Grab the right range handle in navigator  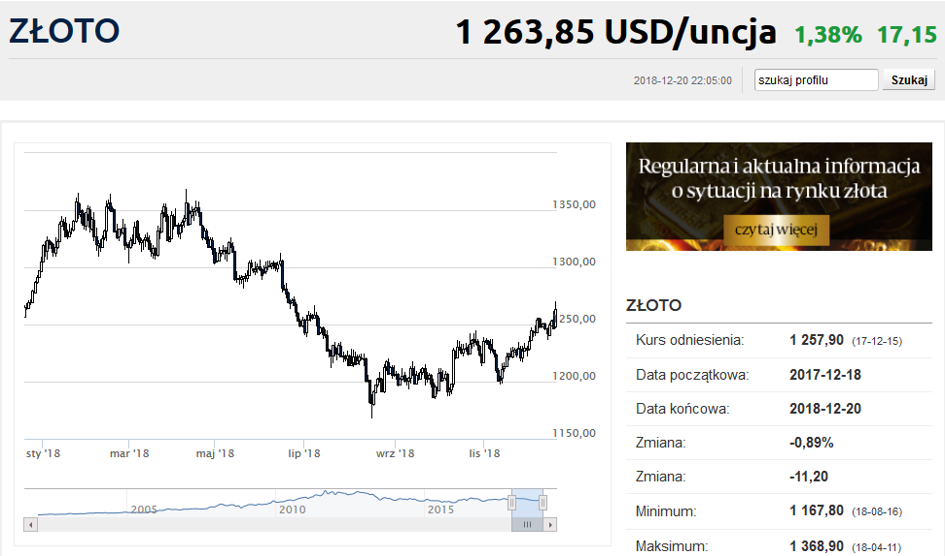point(543,502)
